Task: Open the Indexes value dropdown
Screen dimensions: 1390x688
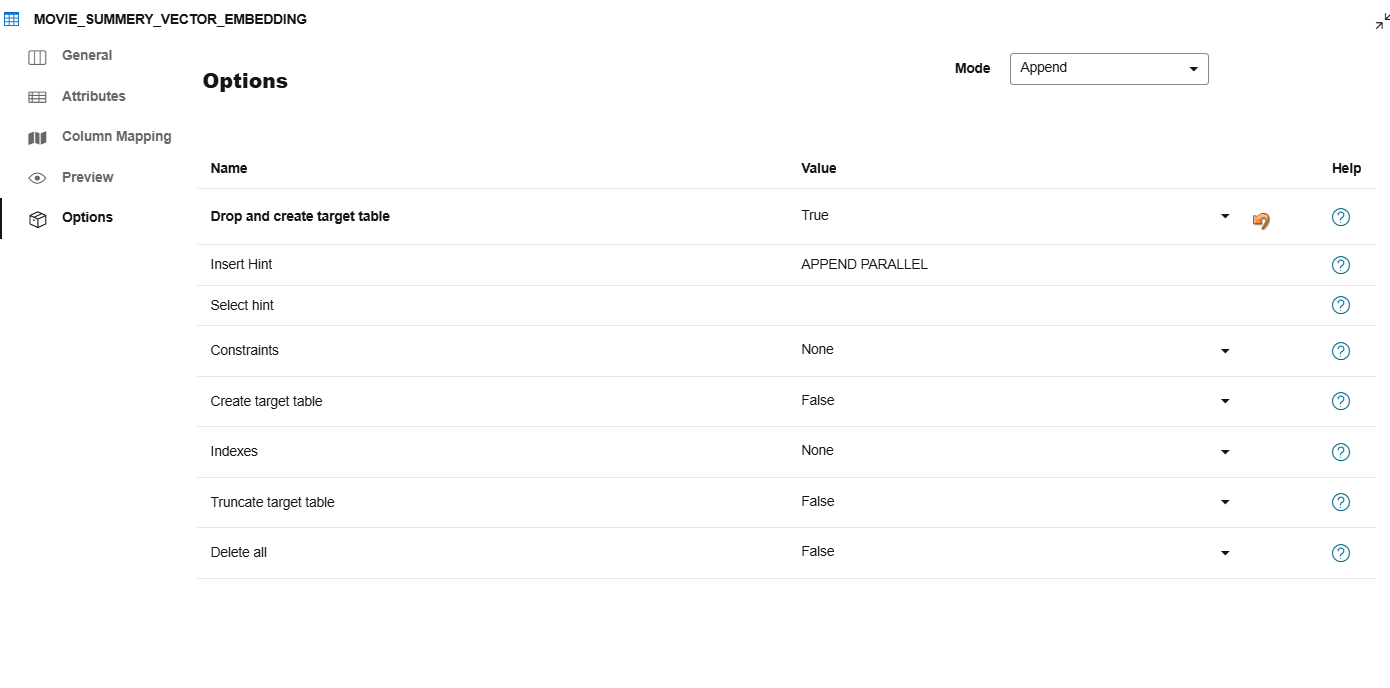Action: point(1225,452)
